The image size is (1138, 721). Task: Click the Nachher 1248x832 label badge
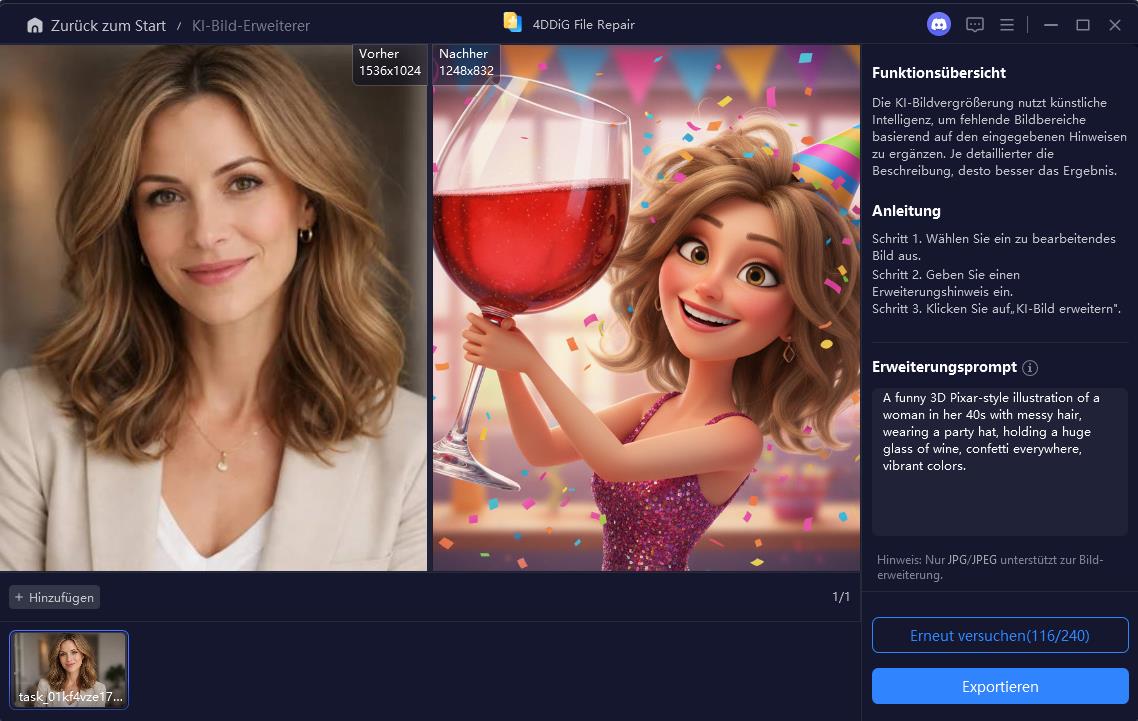466,61
